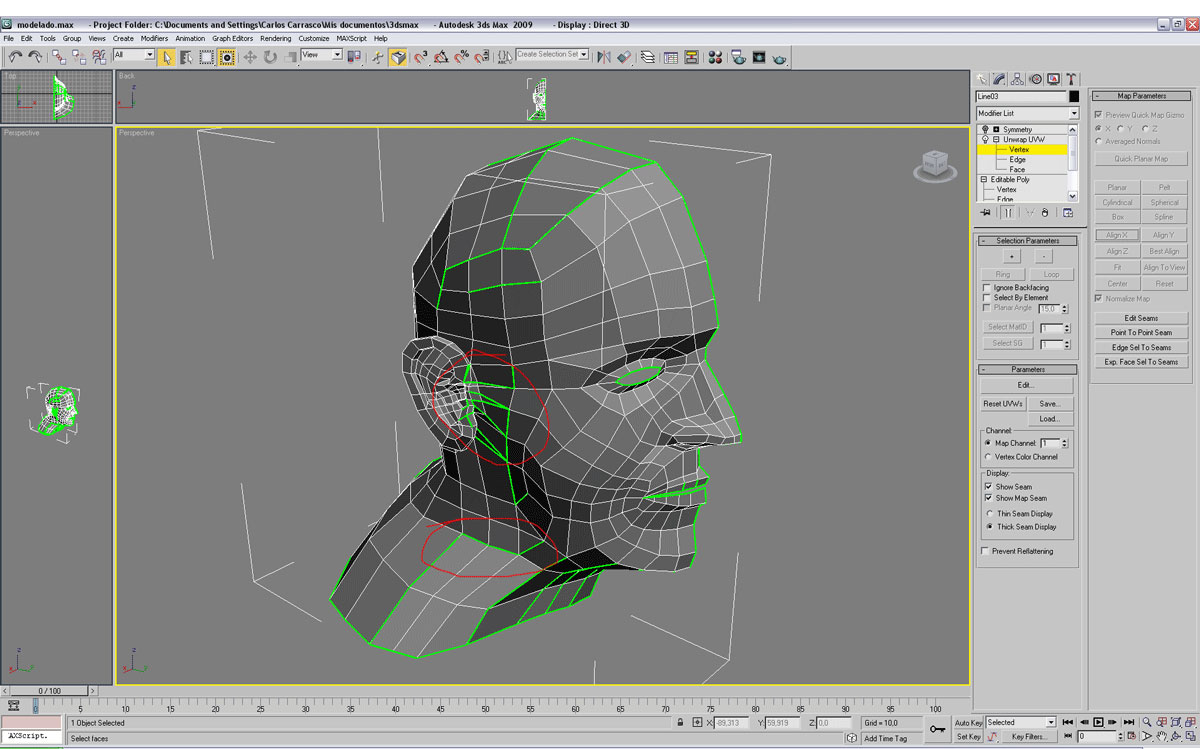The height and width of the screenshot is (749, 1200).
Task: Enable the Select By Element checkbox
Action: pyautogui.click(x=987, y=297)
